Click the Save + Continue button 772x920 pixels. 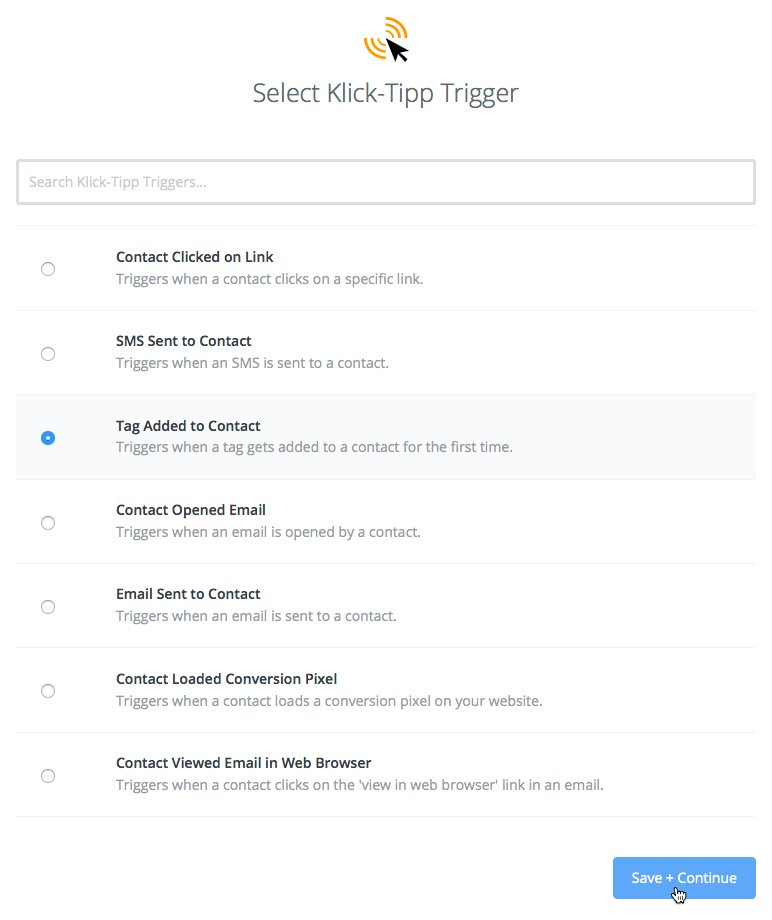coord(684,878)
